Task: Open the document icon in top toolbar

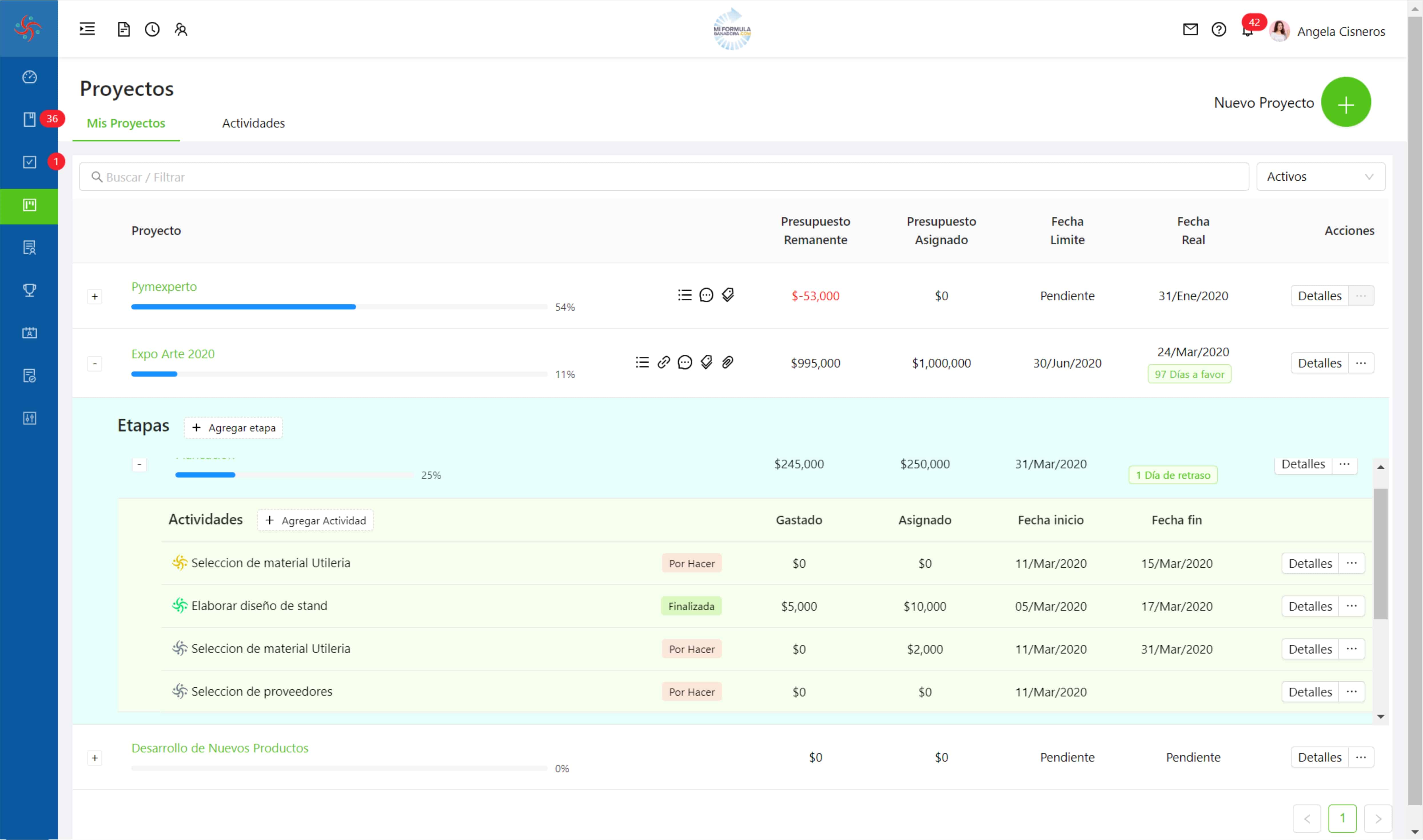Action: point(123,29)
